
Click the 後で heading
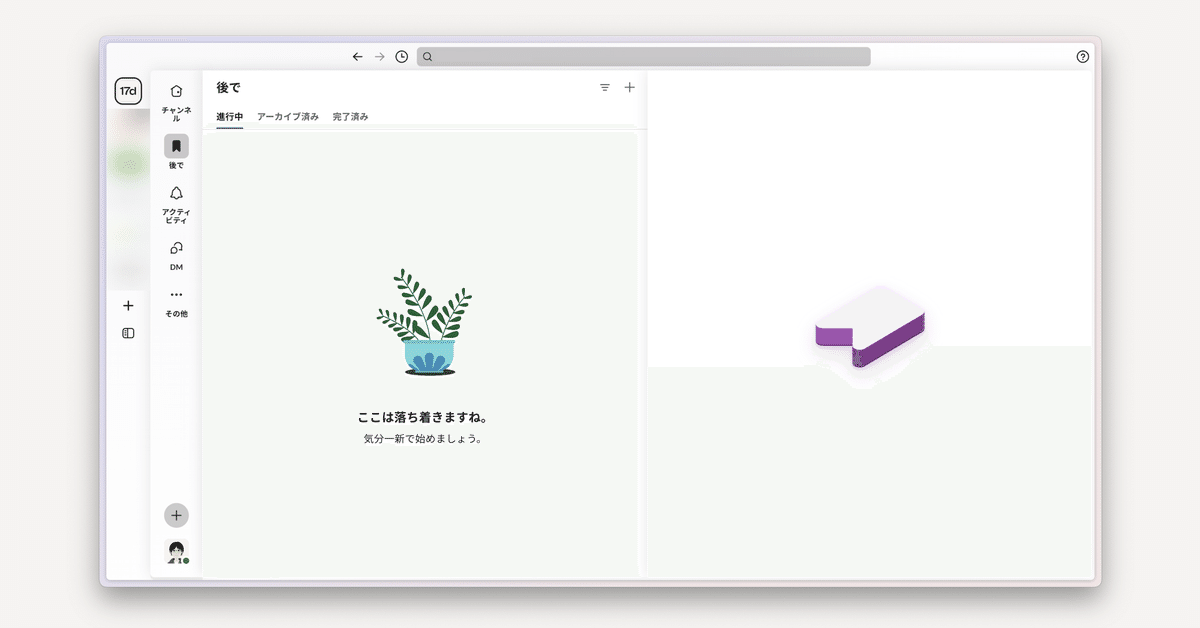[229, 88]
